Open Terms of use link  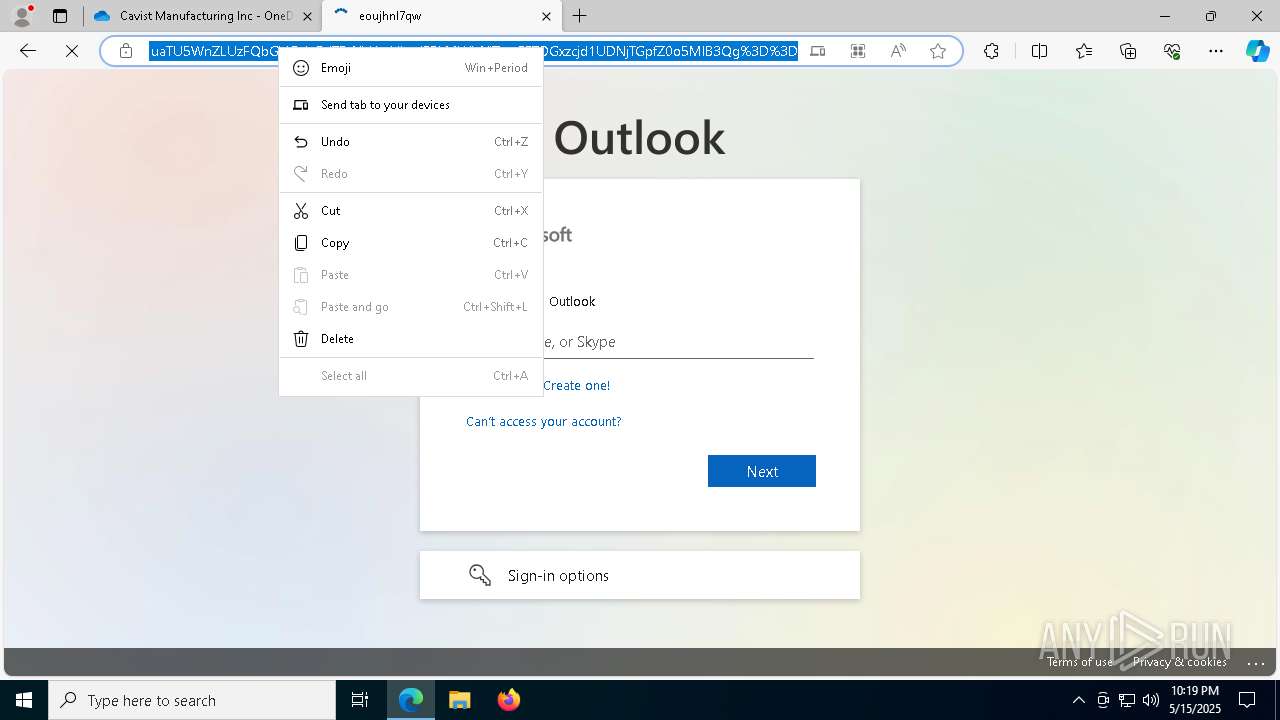pyautogui.click(x=1080, y=662)
